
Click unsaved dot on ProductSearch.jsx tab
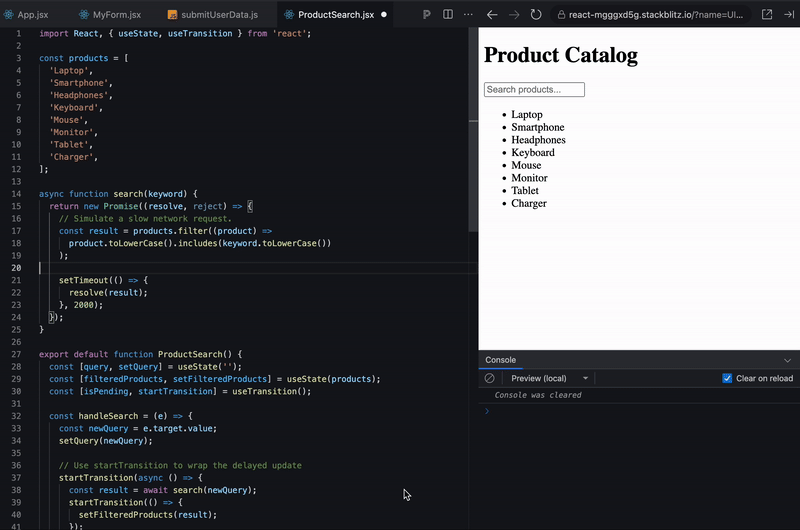click(384, 15)
